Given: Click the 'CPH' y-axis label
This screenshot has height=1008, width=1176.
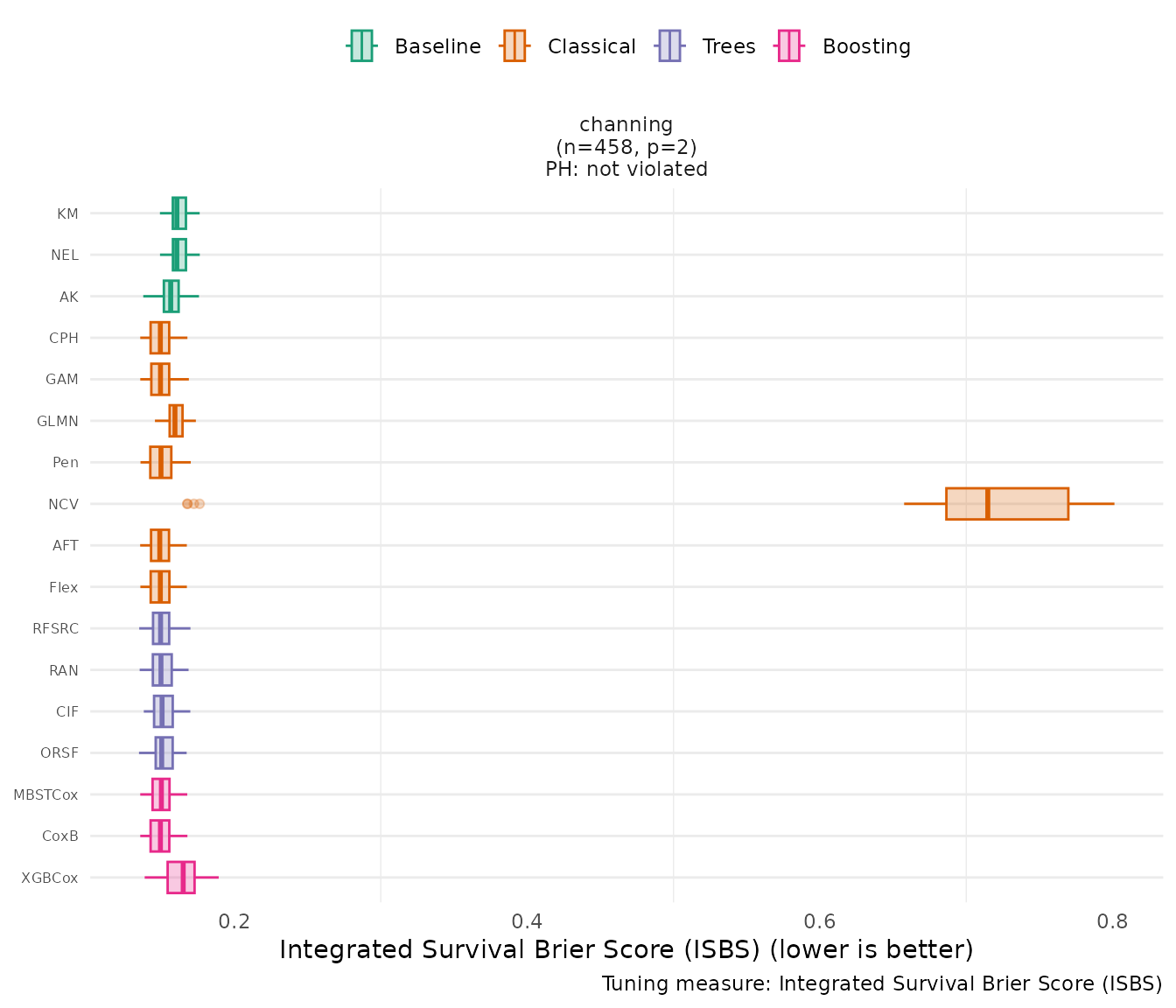Looking at the screenshot, I should pos(64,339).
